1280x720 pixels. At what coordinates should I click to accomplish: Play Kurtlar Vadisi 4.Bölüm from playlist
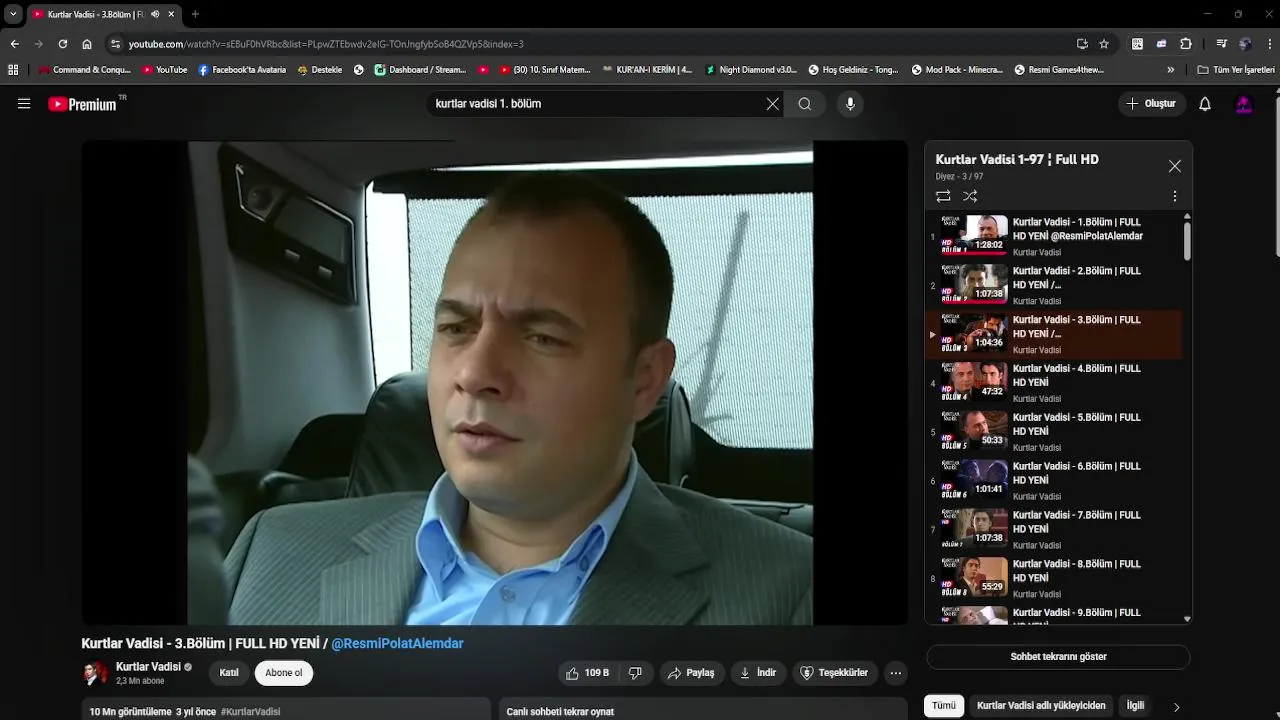point(1055,383)
